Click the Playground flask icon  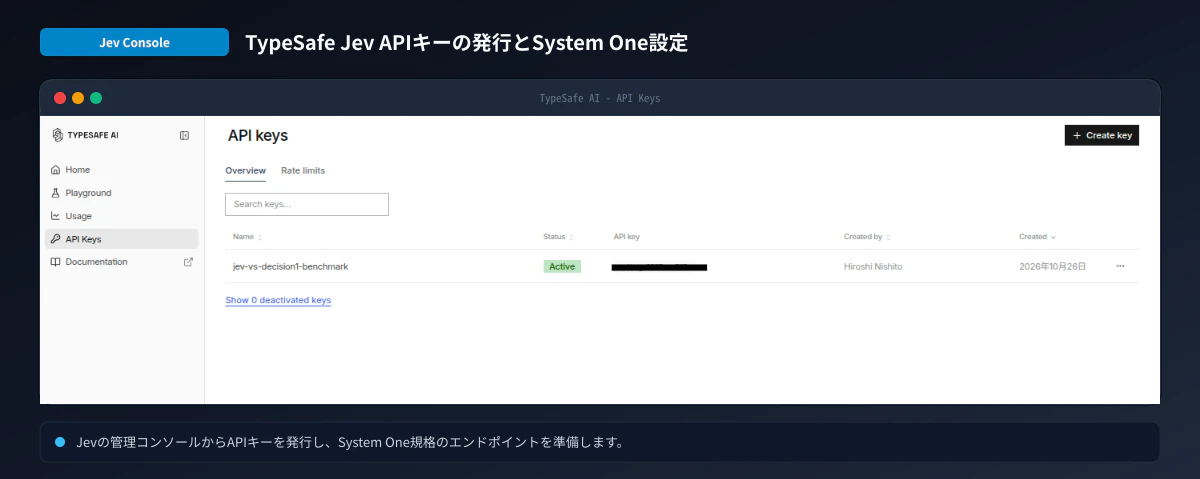56,193
